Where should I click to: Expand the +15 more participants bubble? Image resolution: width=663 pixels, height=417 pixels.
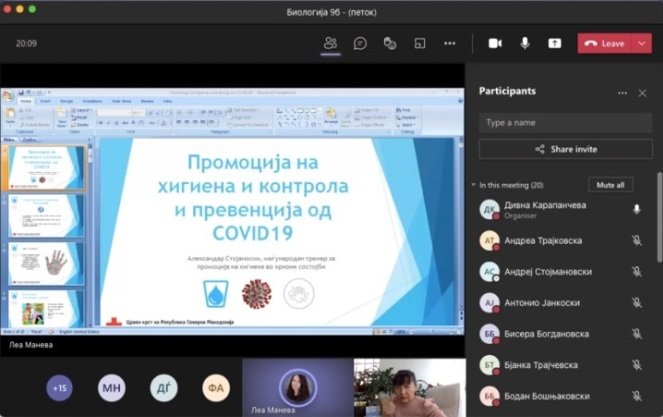click(59, 387)
